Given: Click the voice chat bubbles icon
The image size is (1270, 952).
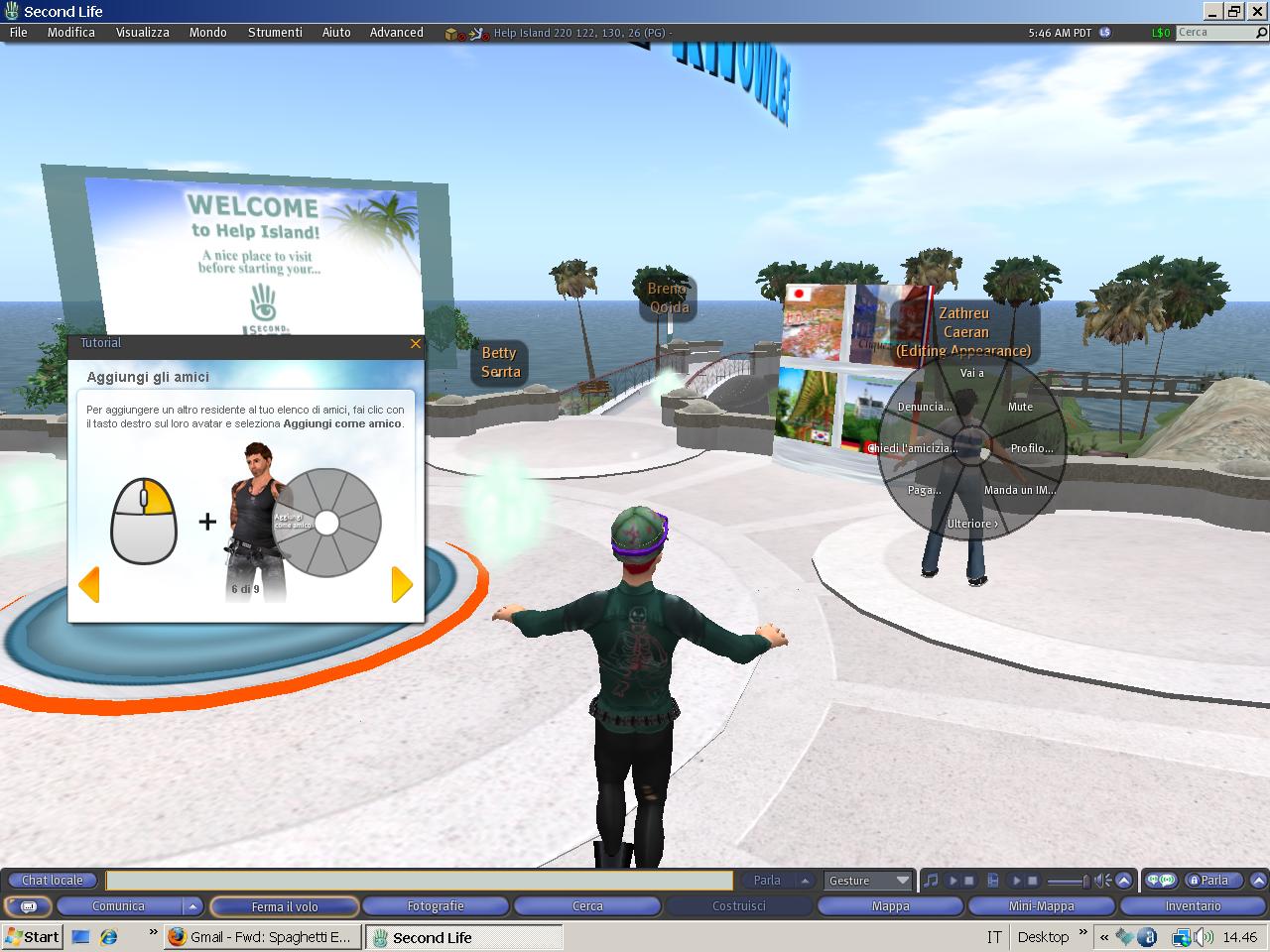Looking at the screenshot, I should tap(1160, 880).
